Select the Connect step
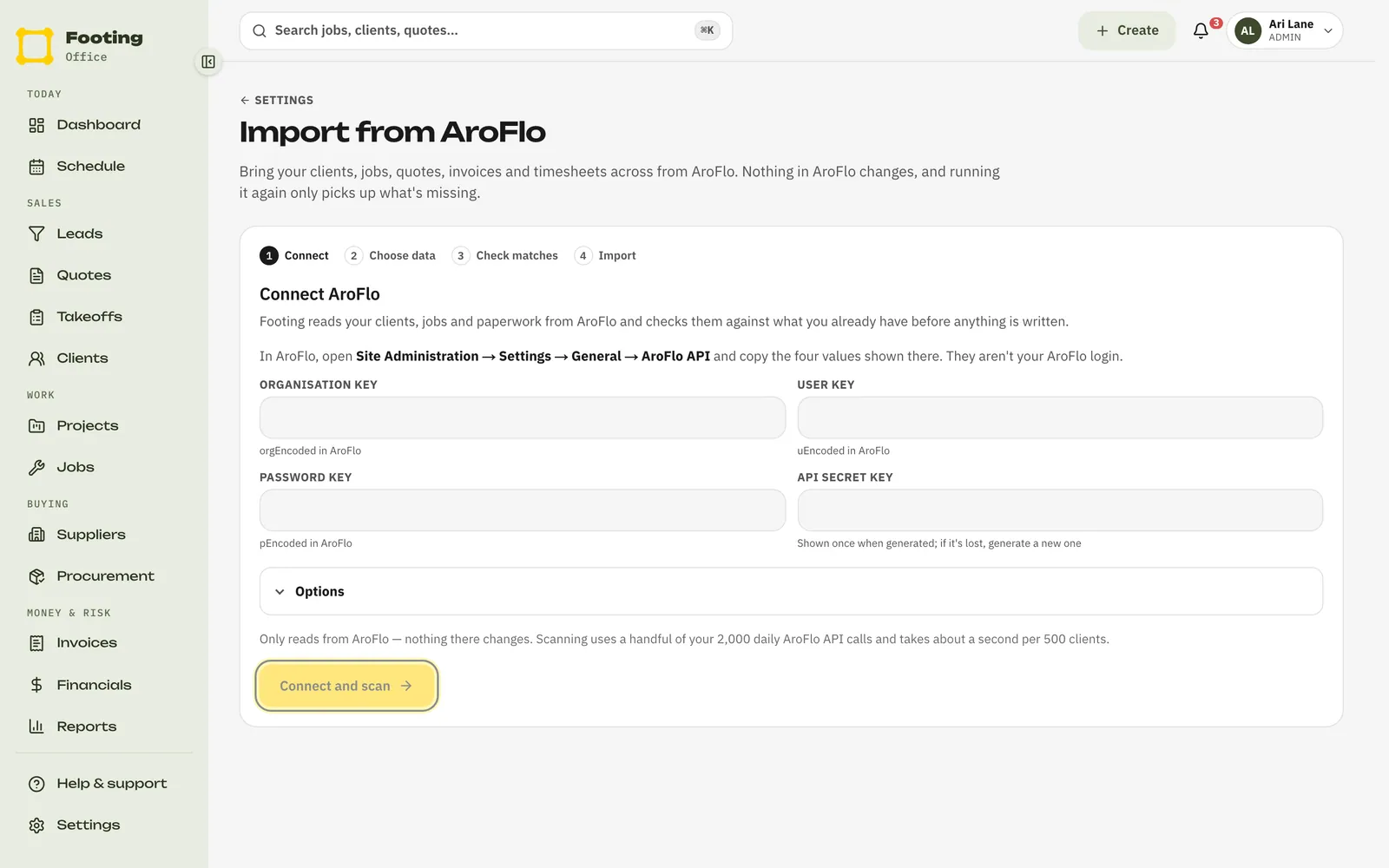The width and height of the screenshot is (1389, 868). coord(294,255)
